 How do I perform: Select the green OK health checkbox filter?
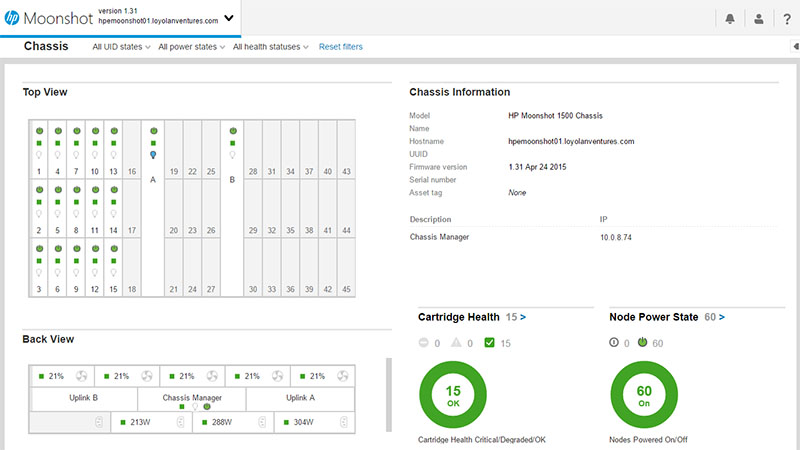pyautogui.click(x=488, y=344)
